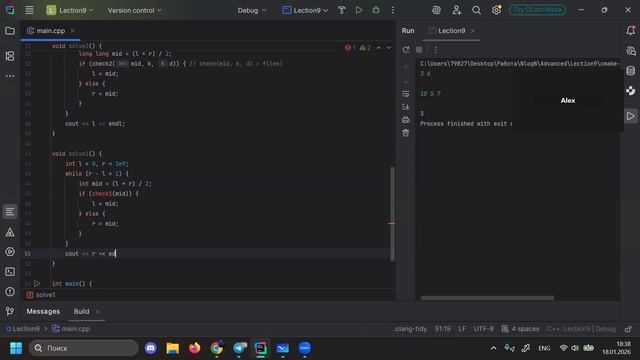
Task: Open IDE settings gear icon
Action: click(496, 10)
